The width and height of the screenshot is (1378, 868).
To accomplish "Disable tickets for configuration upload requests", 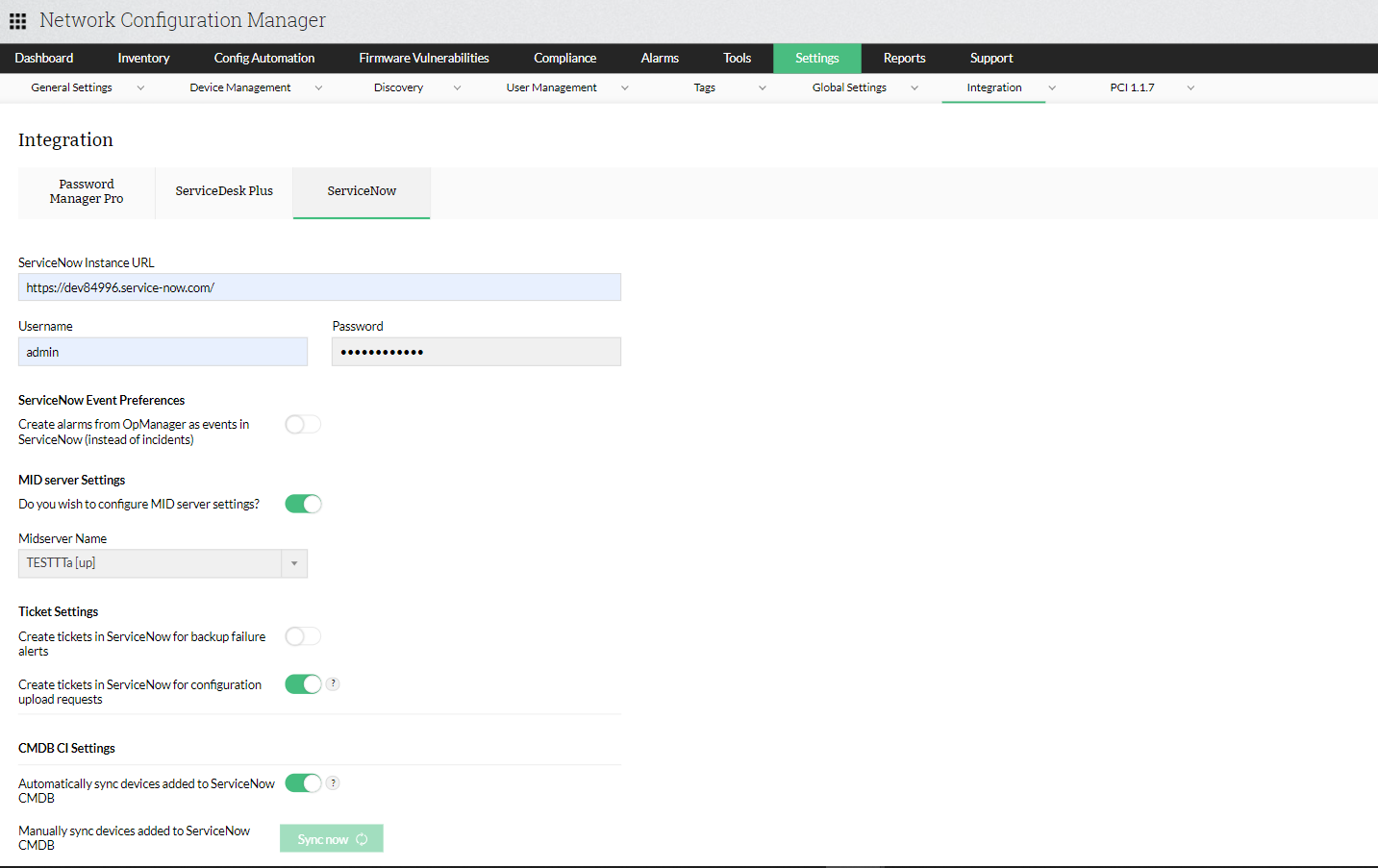I will point(303,683).
